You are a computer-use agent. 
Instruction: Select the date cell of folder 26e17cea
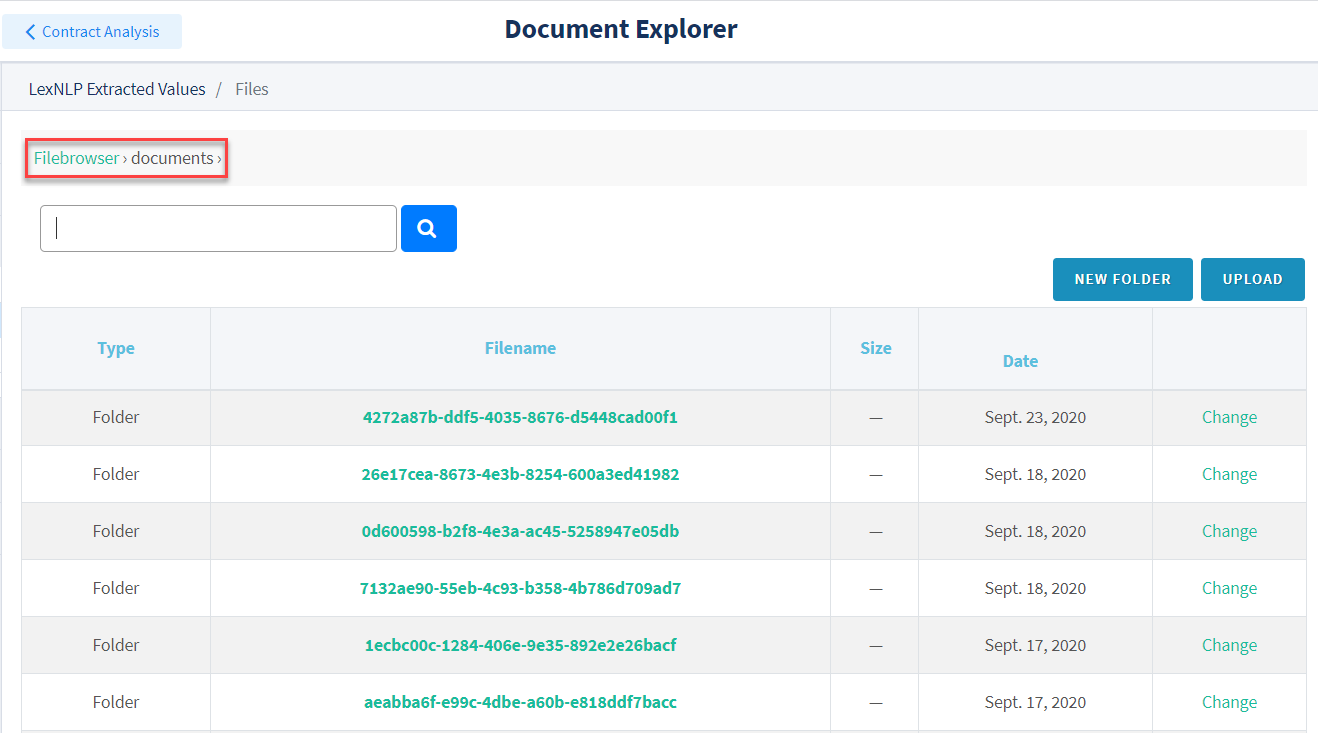(x=1035, y=475)
